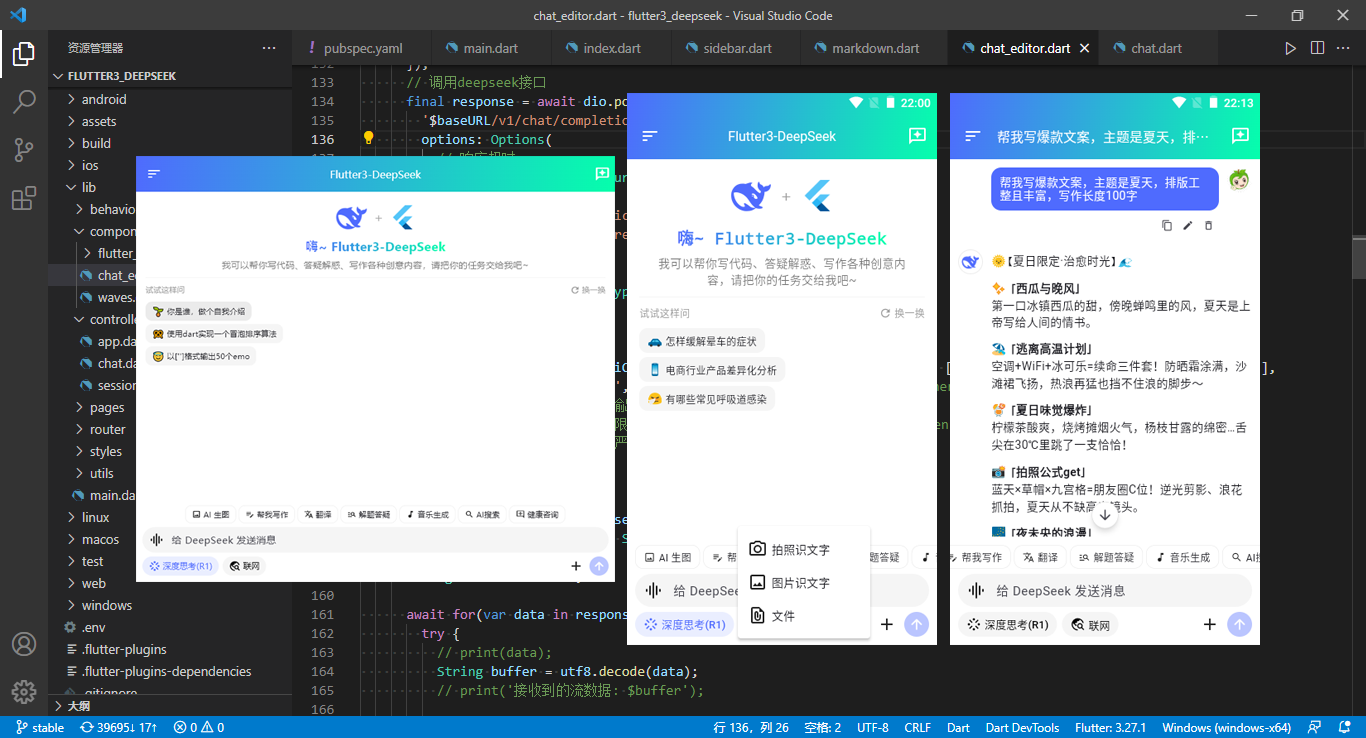Select 拍照识文字 from the popup menu
Image resolution: width=1366 pixels, height=738 pixels.
(x=804, y=550)
